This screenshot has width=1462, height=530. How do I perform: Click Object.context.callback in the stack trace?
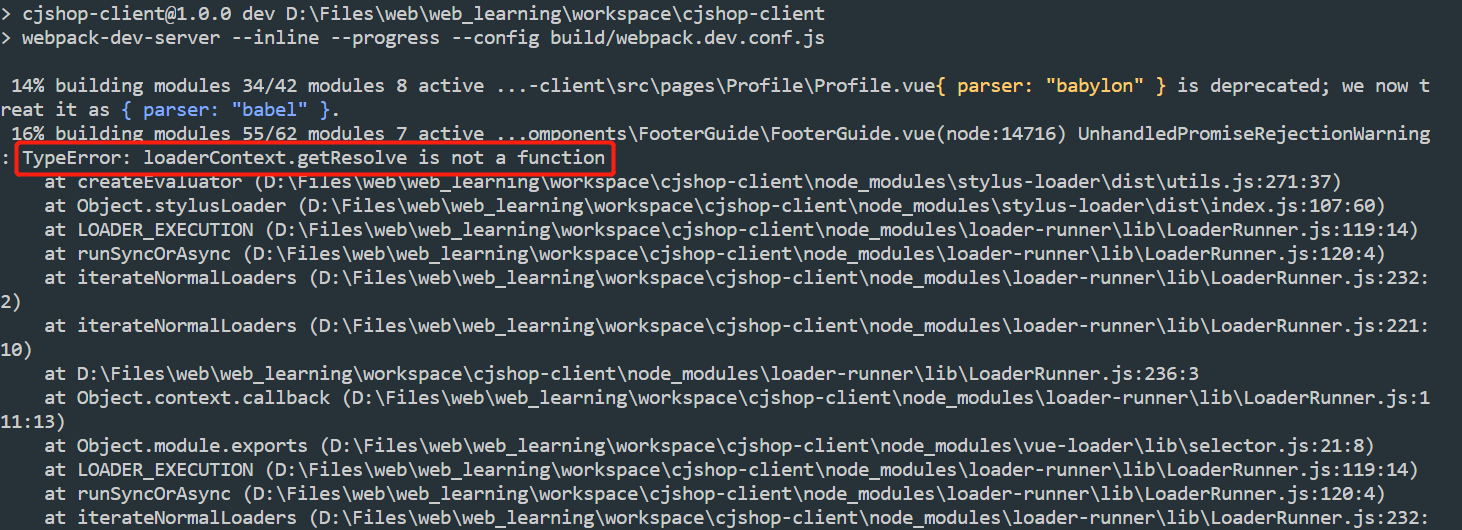coord(203,398)
